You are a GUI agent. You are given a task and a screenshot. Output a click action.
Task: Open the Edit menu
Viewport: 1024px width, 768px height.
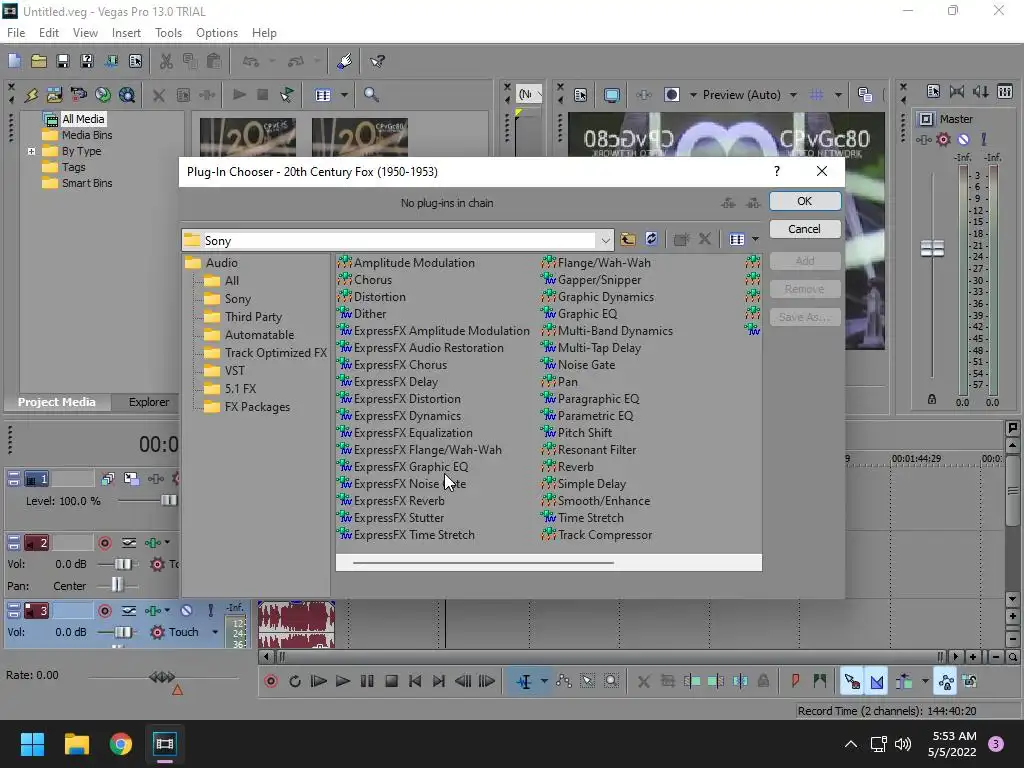(x=48, y=33)
